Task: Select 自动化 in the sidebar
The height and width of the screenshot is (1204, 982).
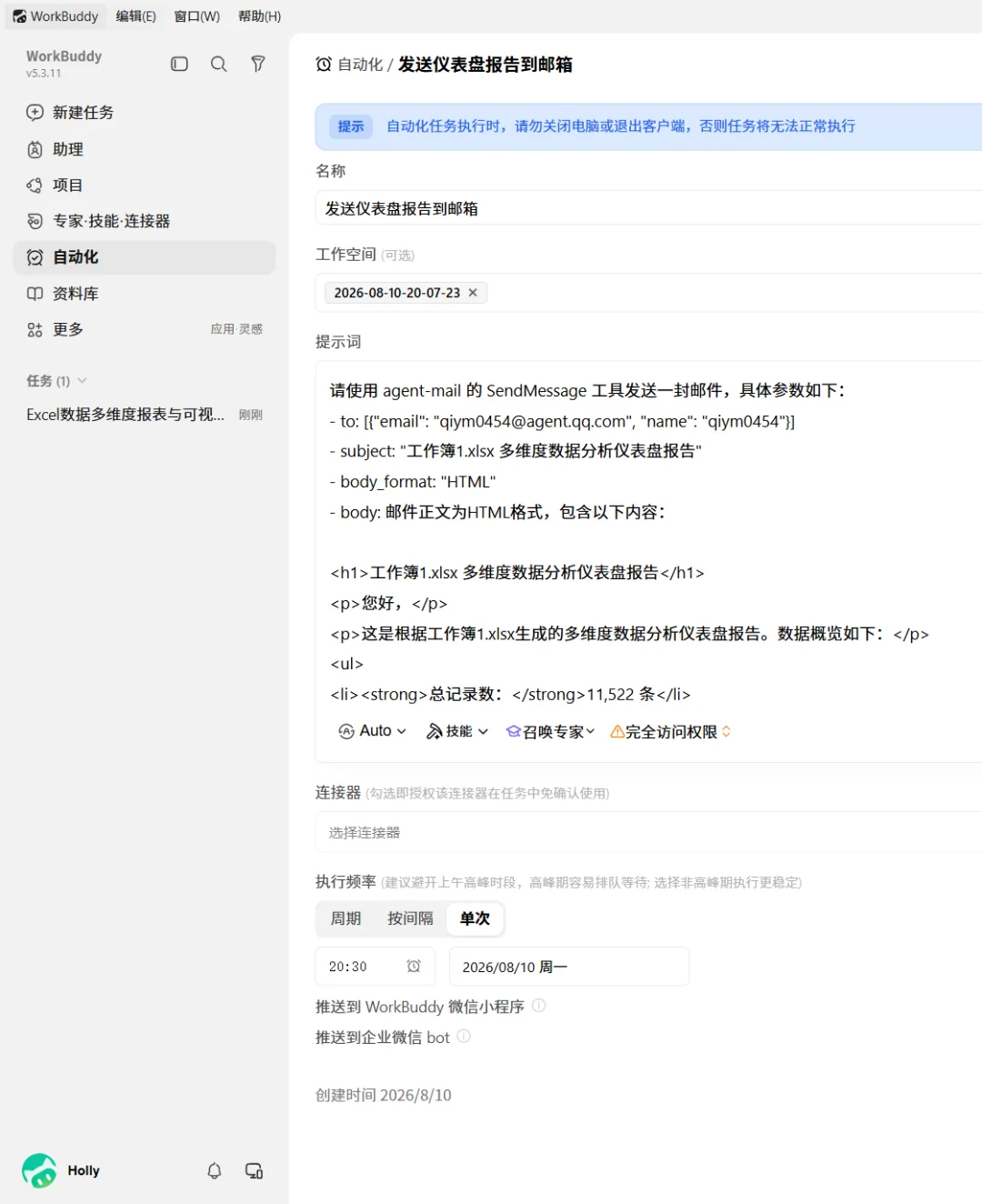Action: pos(145,257)
